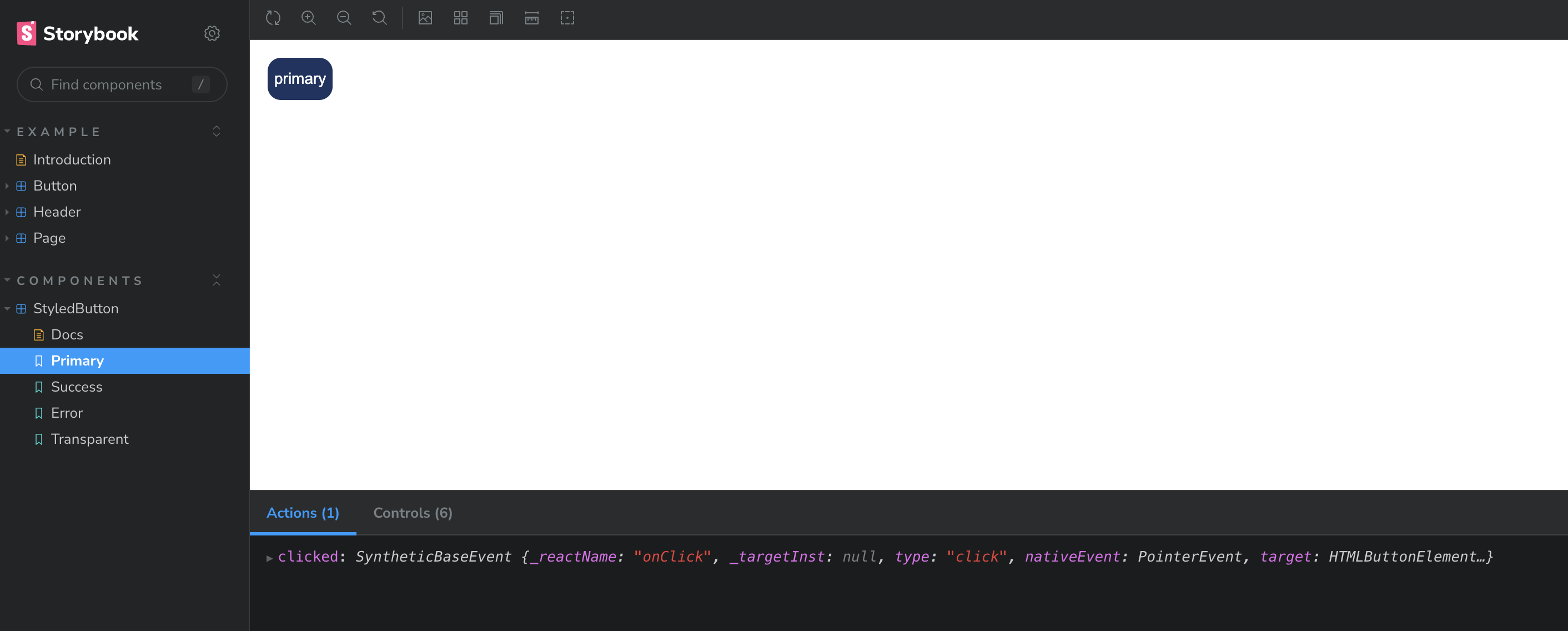Image resolution: width=1568 pixels, height=631 pixels.
Task: Click the zoom out icon
Action: click(344, 18)
